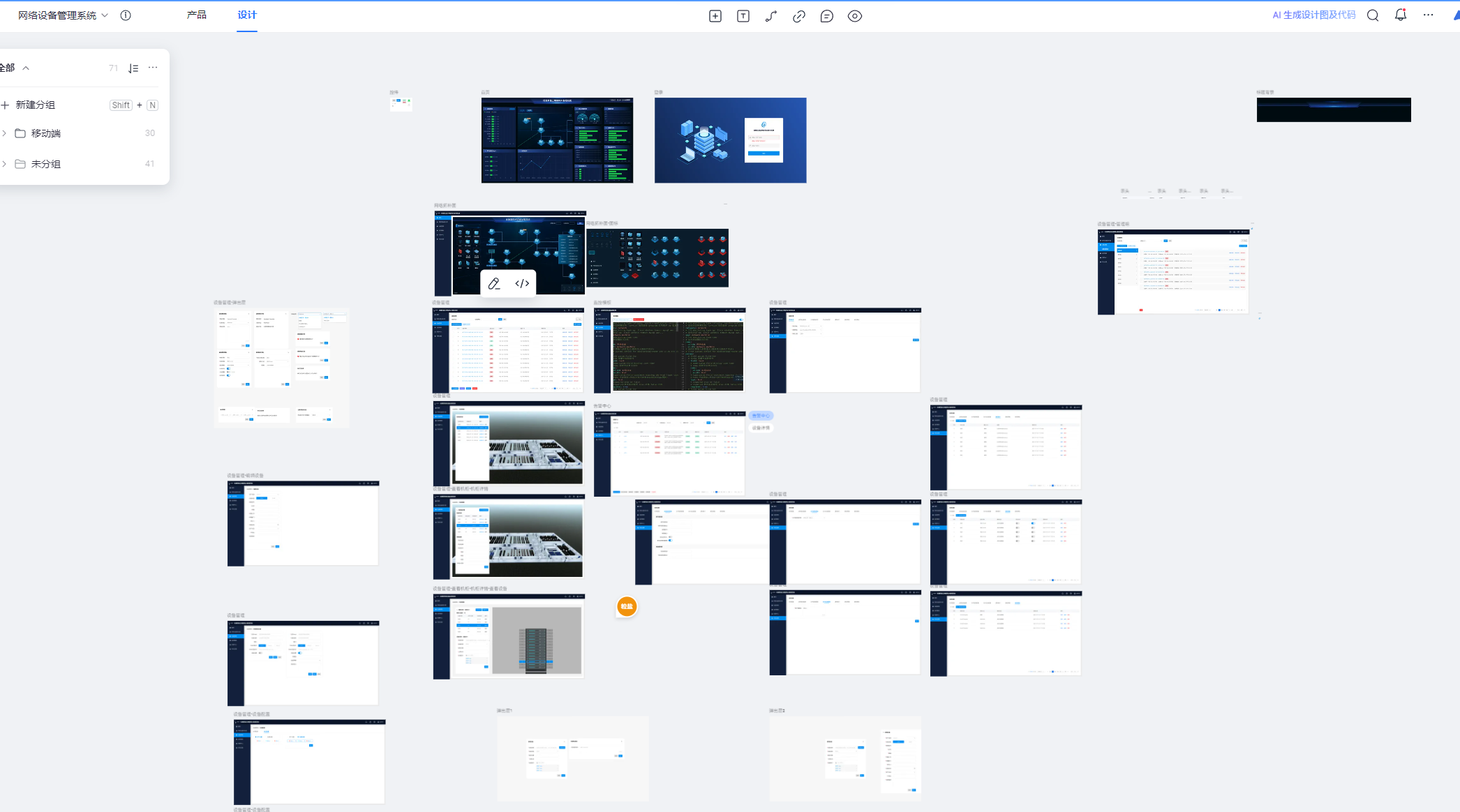This screenshot has height=812, width=1460.
Task: Click the add frame icon in toolbar
Action: [x=715, y=16]
